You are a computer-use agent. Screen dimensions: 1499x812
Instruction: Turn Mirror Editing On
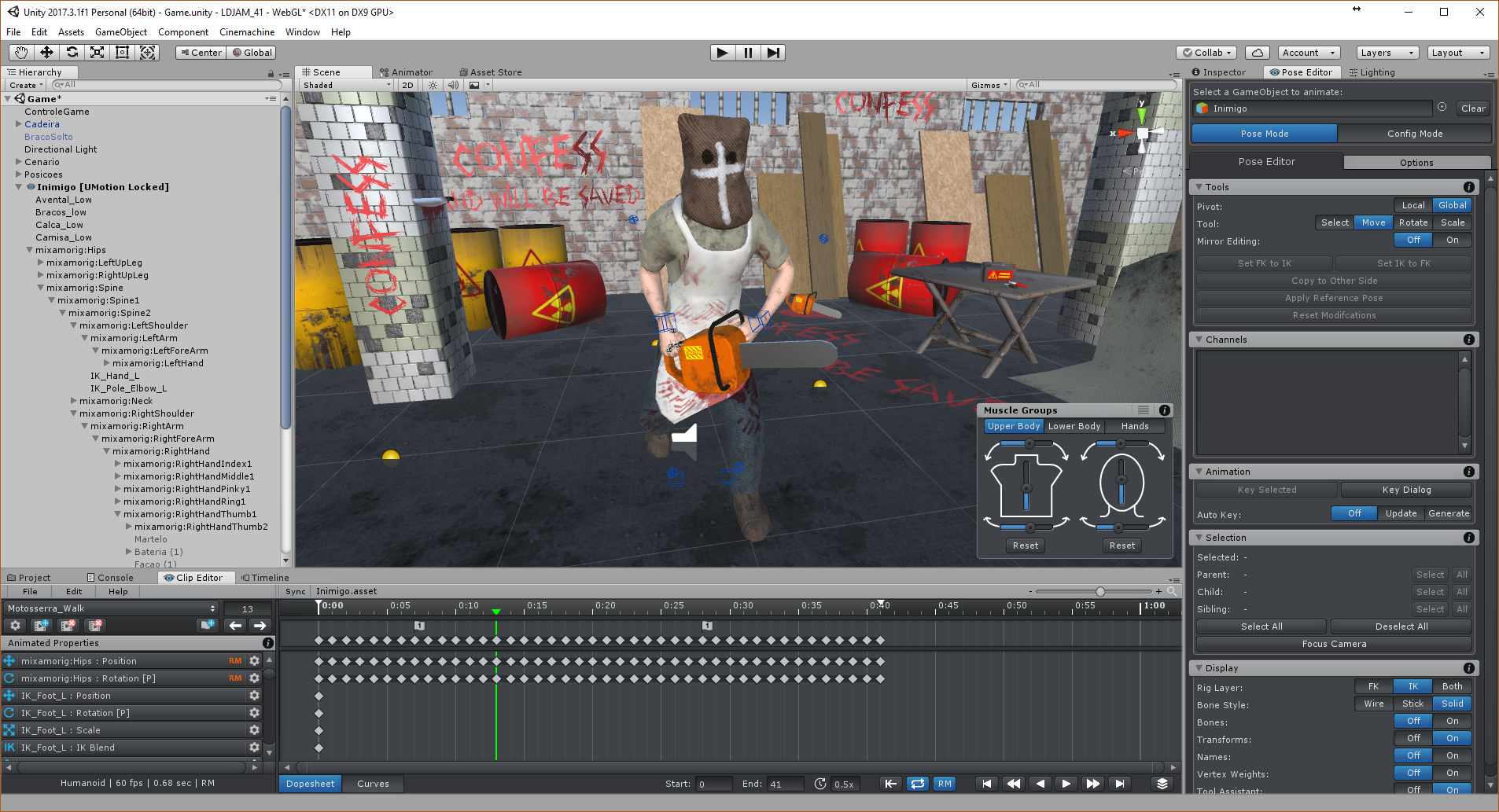[1452, 241]
